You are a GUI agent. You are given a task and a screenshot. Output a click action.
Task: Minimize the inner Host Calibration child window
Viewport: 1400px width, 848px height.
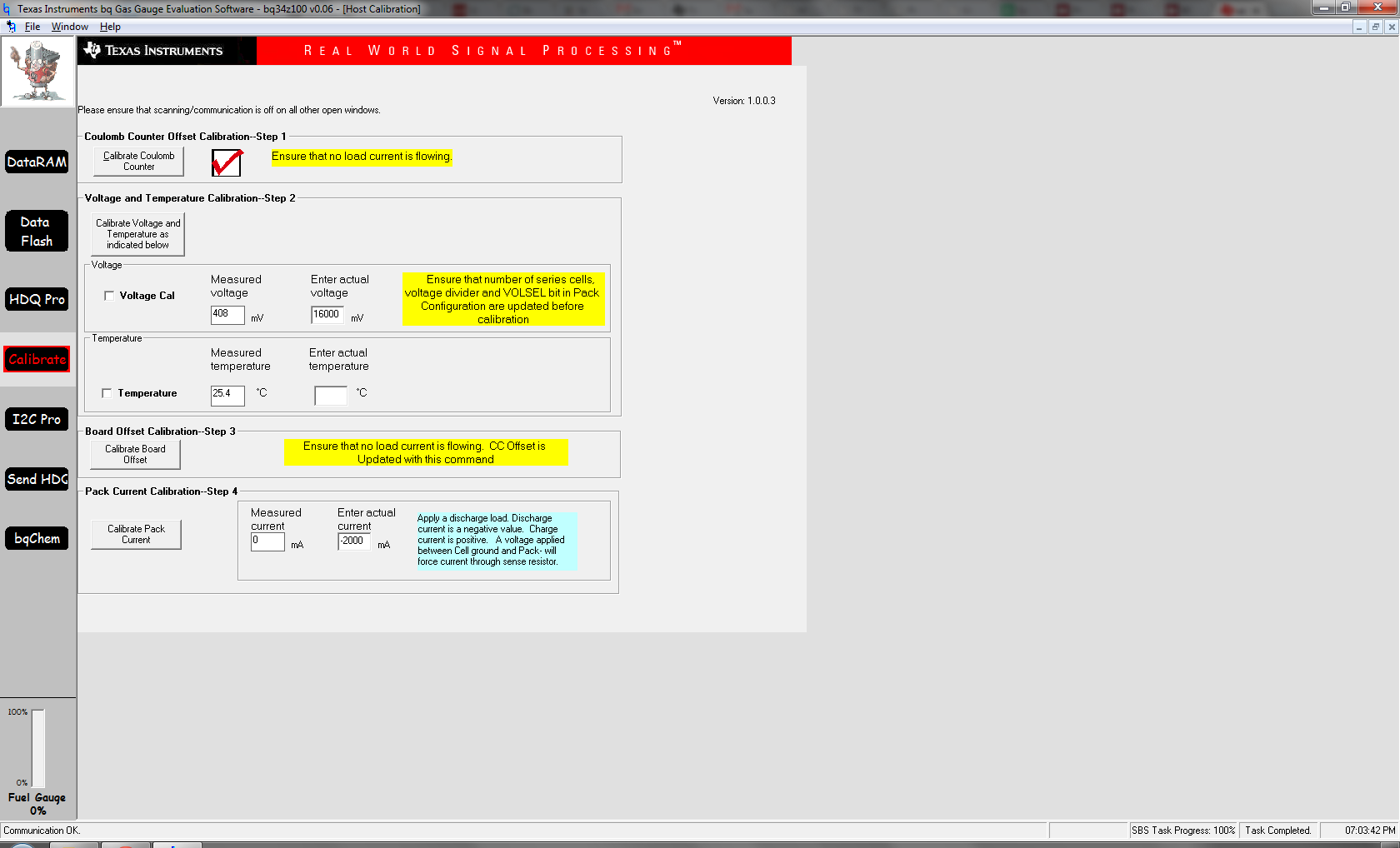1359,27
